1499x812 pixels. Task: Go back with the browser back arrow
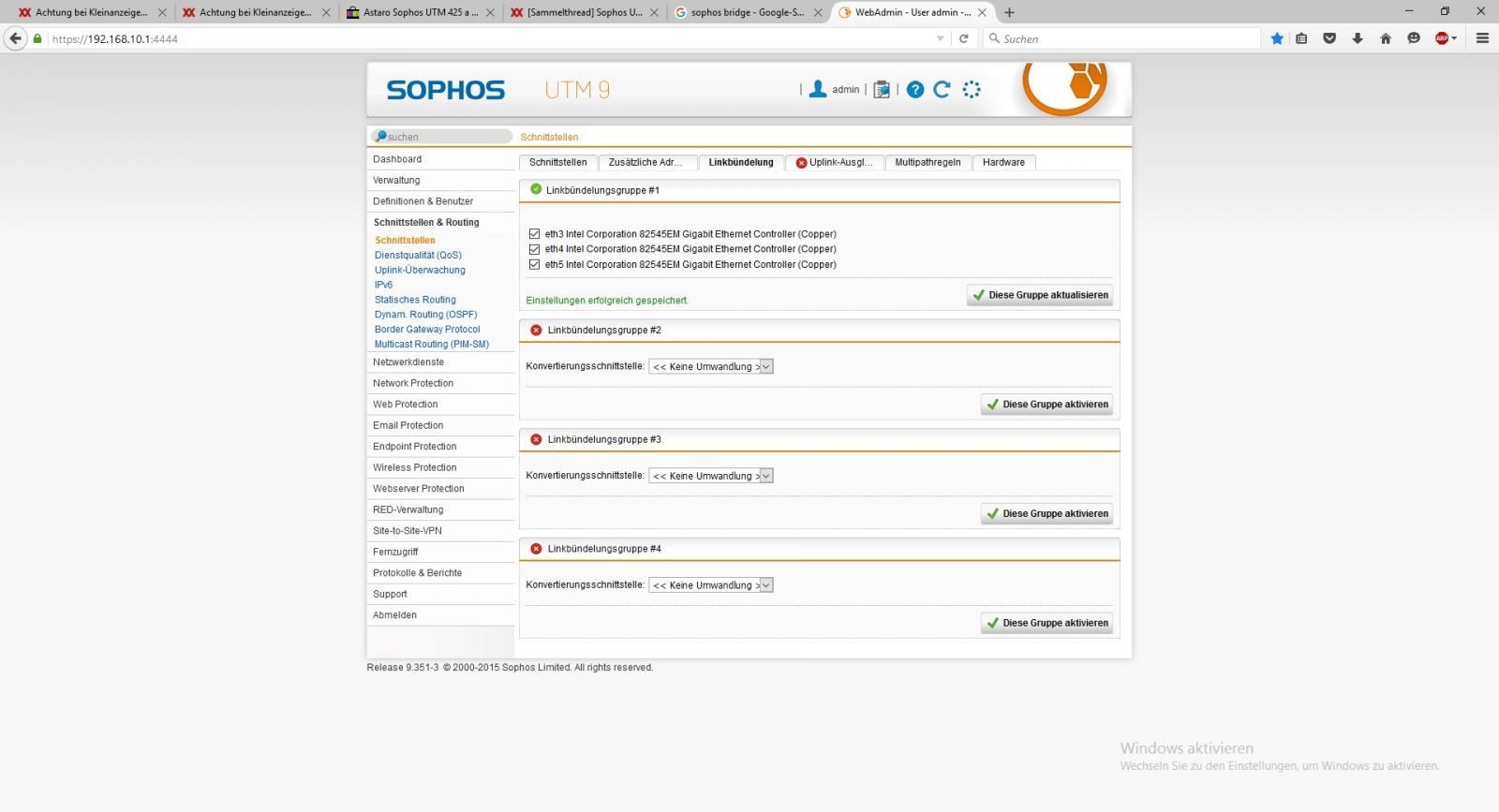tap(15, 38)
